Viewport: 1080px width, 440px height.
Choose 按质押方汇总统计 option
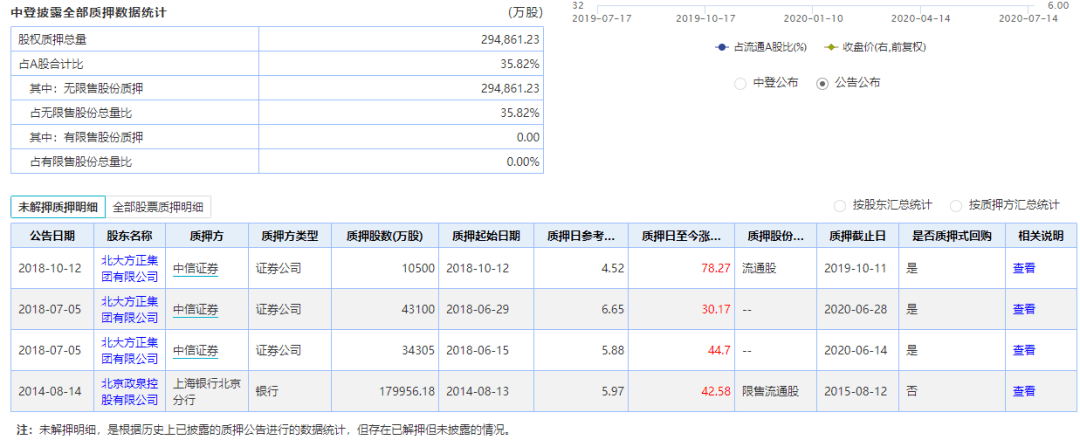(x=957, y=205)
